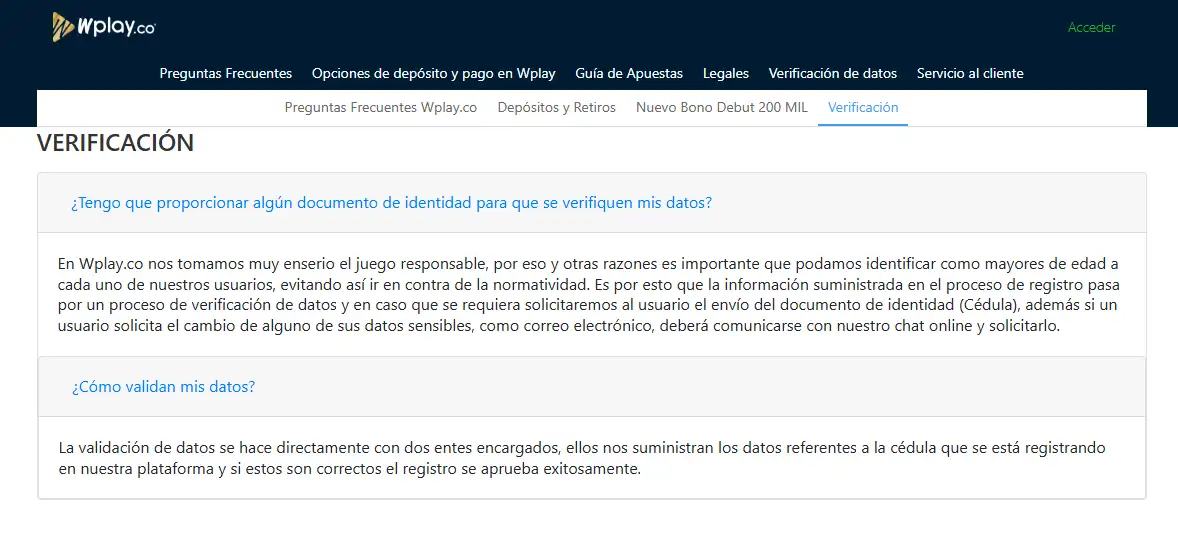Open Verificación de datos menu item
1178x534 pixels.
point(832,74)
